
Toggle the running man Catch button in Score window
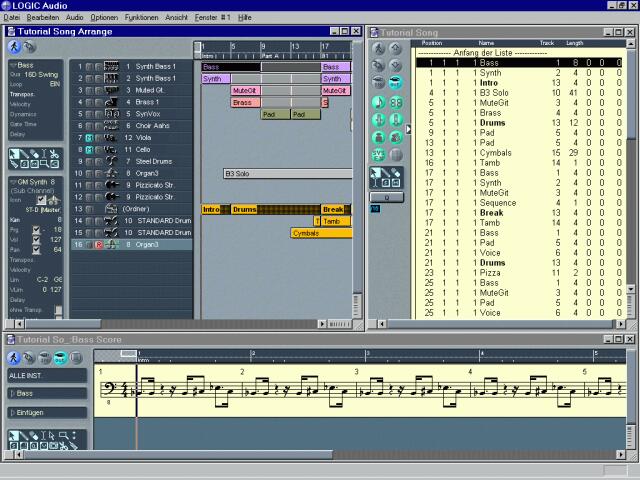pos(14,358)
